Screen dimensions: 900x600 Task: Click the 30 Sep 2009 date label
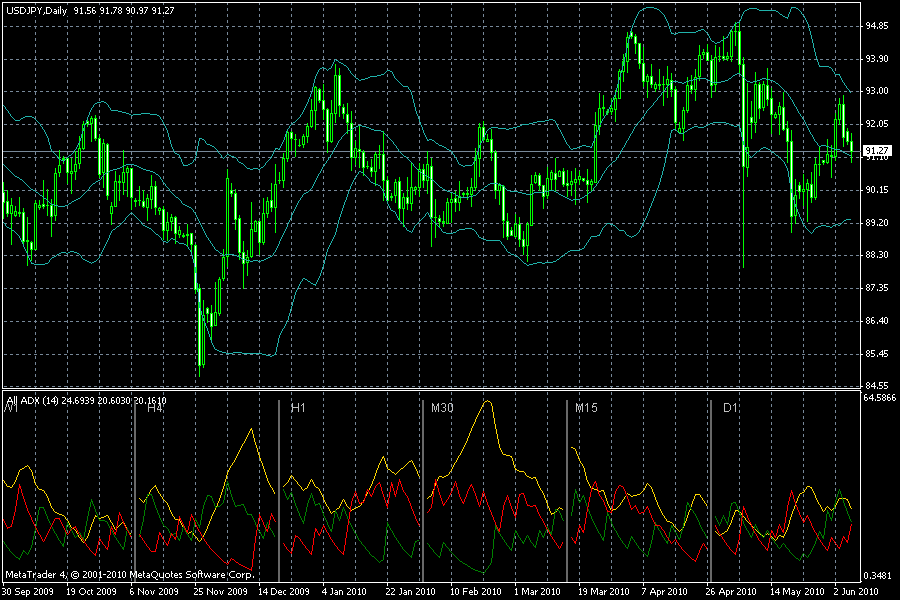[x=28, y=591]
